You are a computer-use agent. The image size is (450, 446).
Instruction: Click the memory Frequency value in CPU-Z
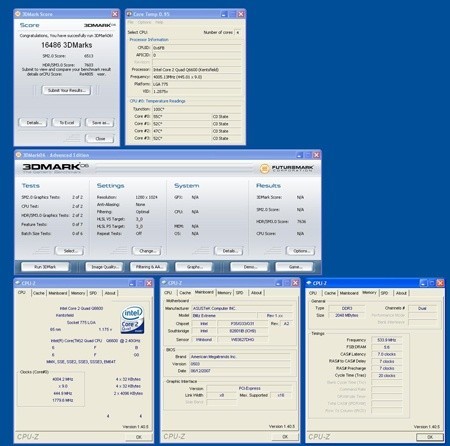click(386, 340)
